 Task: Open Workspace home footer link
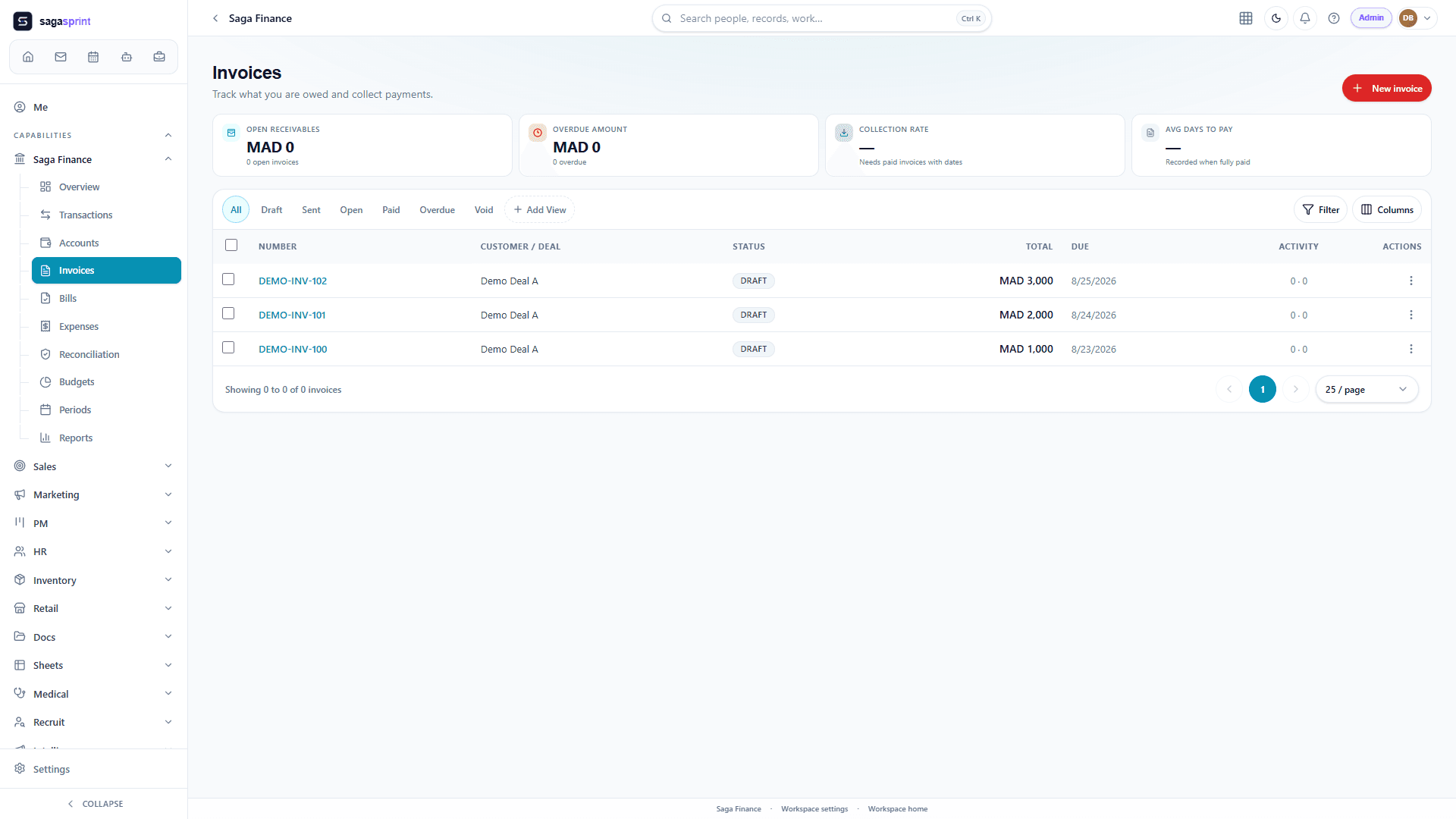898,809
